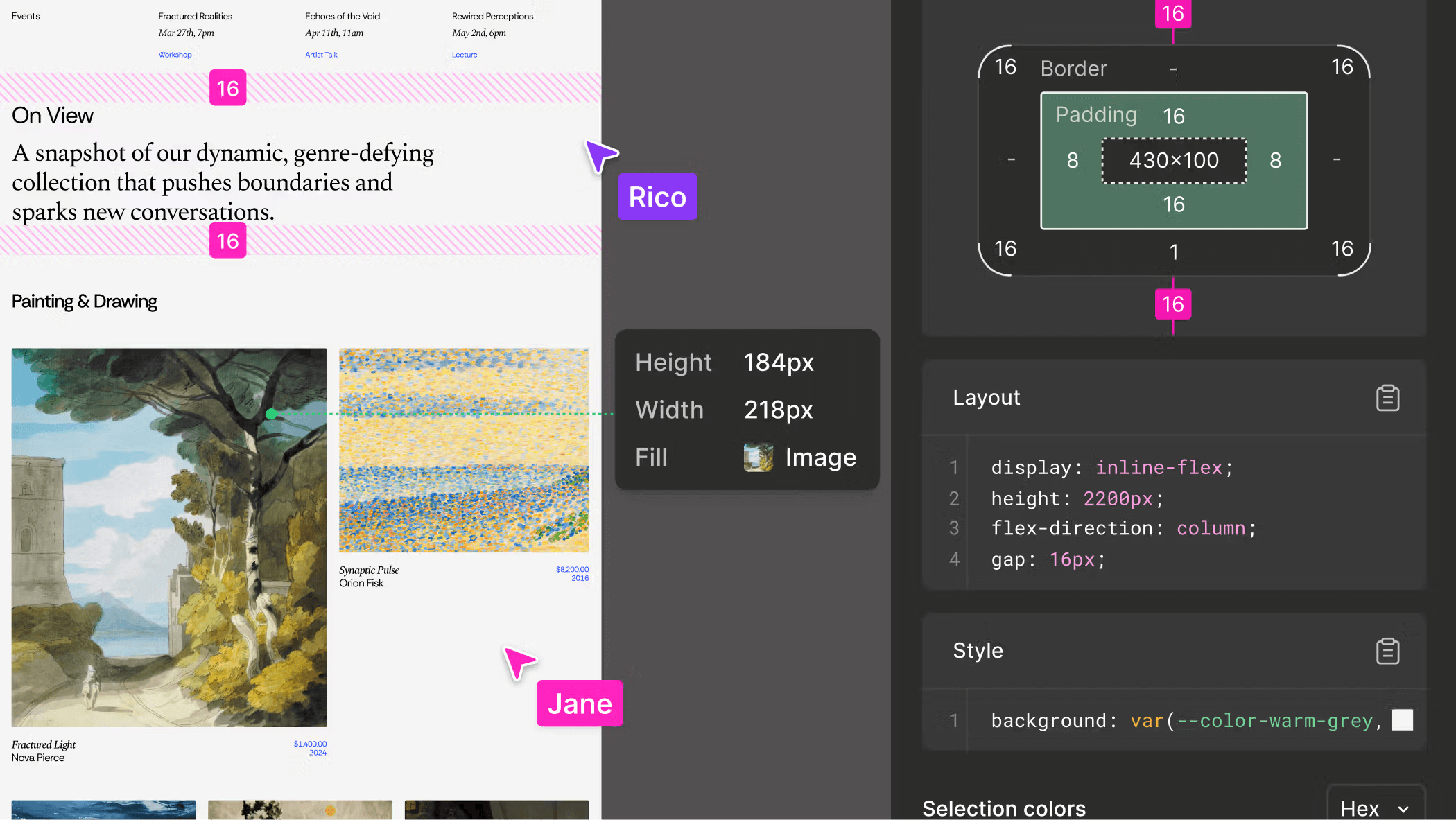Click the Events section label
The image size is (1456, 820).
coord(25,15)
